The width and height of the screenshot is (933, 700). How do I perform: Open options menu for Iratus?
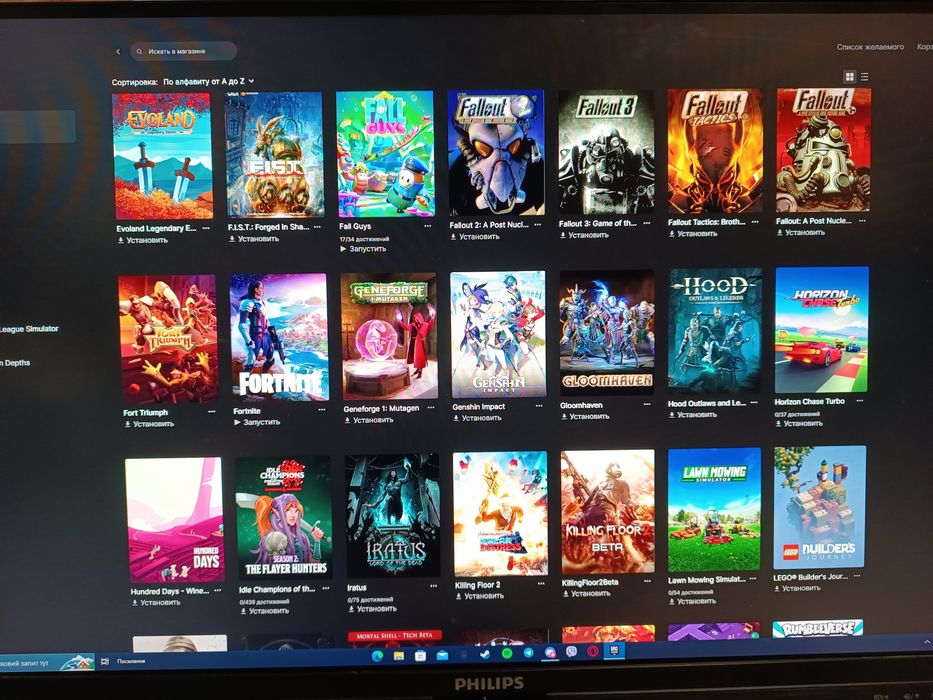433,587
